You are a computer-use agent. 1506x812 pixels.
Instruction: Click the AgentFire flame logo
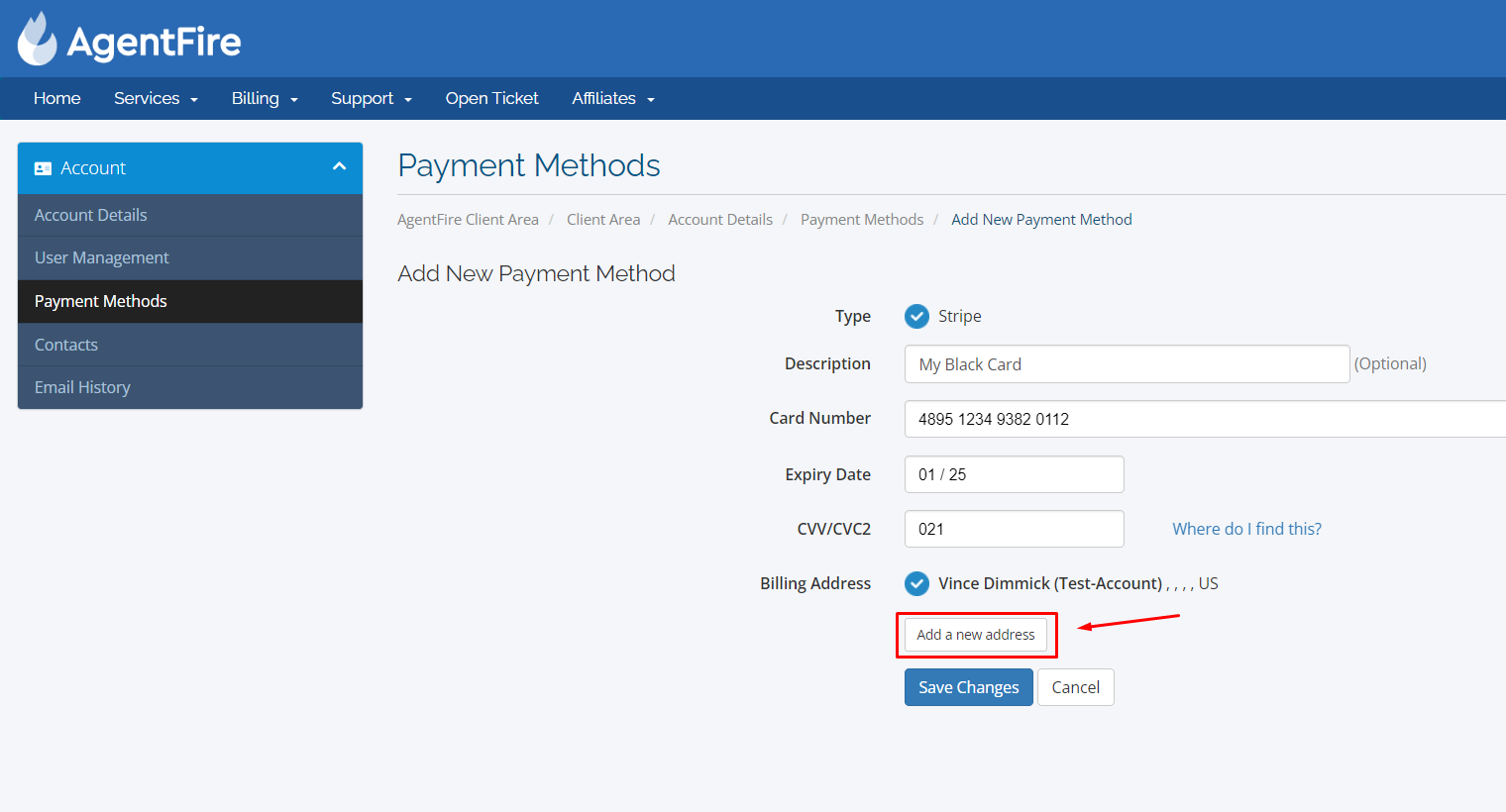tap(38, 38)
